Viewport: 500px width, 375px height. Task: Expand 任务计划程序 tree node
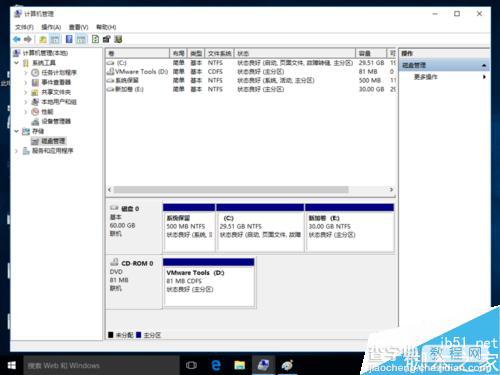point(26,72)
